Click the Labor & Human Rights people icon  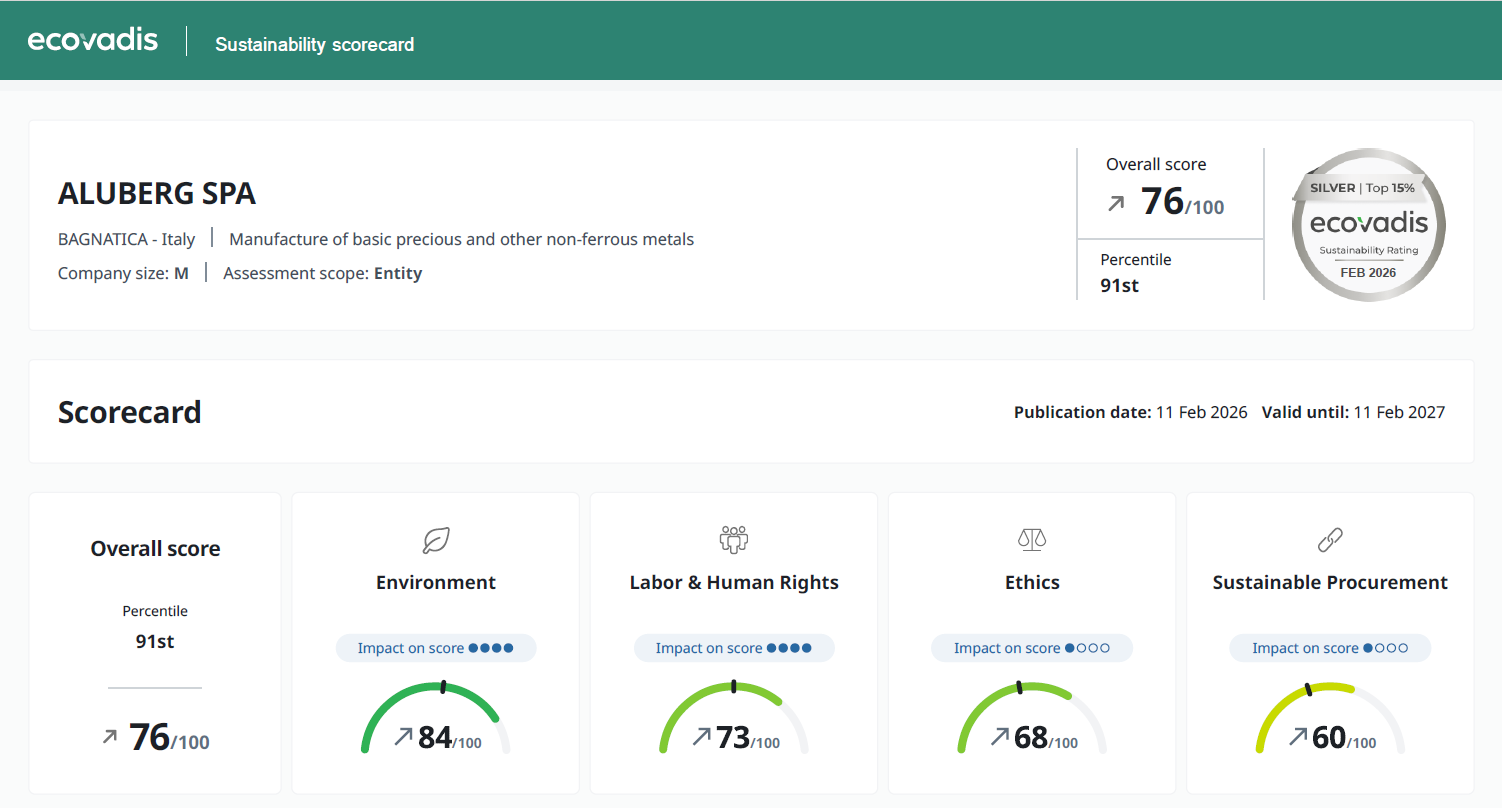point(734,540)
